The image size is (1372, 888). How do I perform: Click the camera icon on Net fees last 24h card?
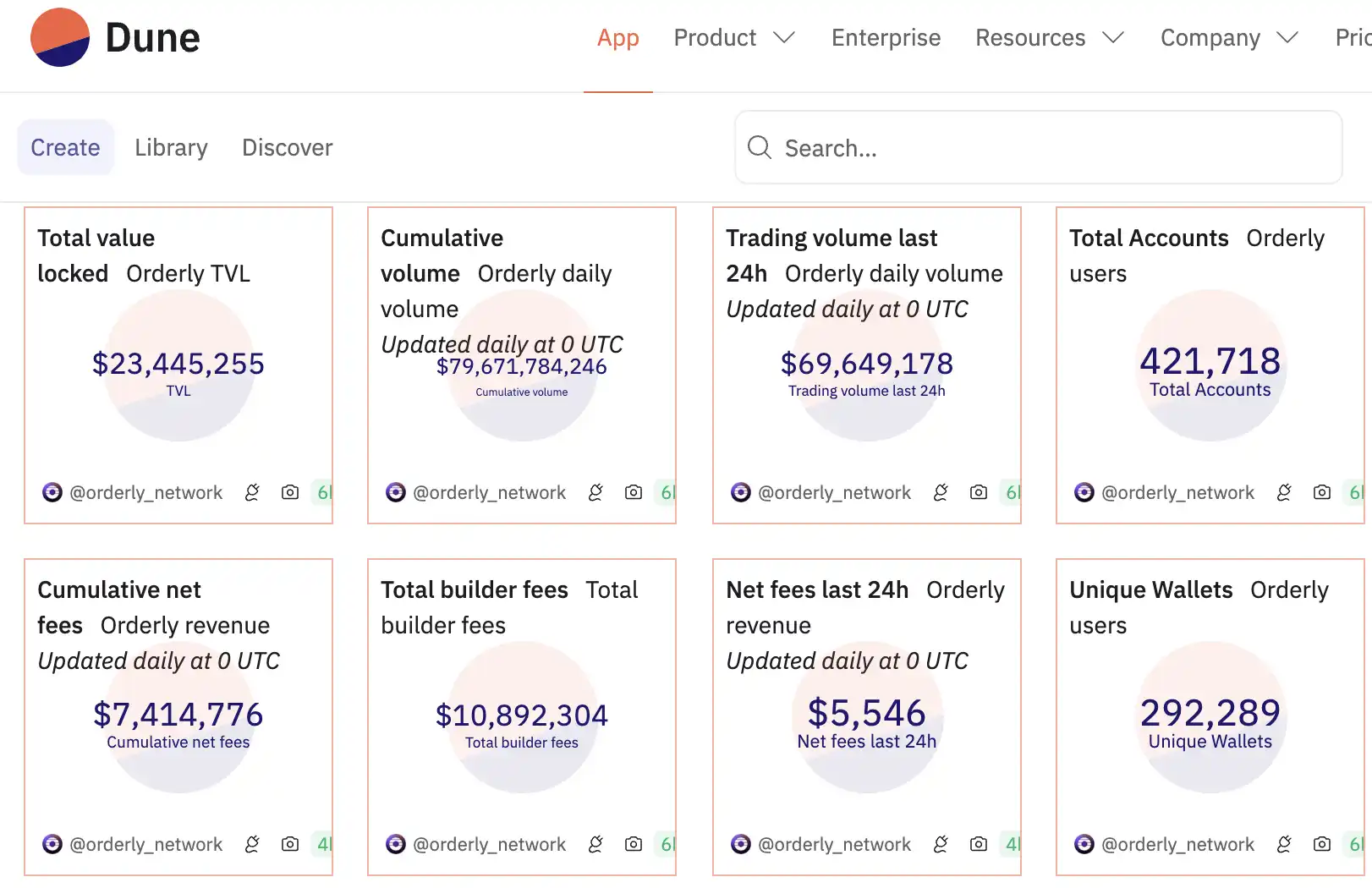(x=979, y=844)
